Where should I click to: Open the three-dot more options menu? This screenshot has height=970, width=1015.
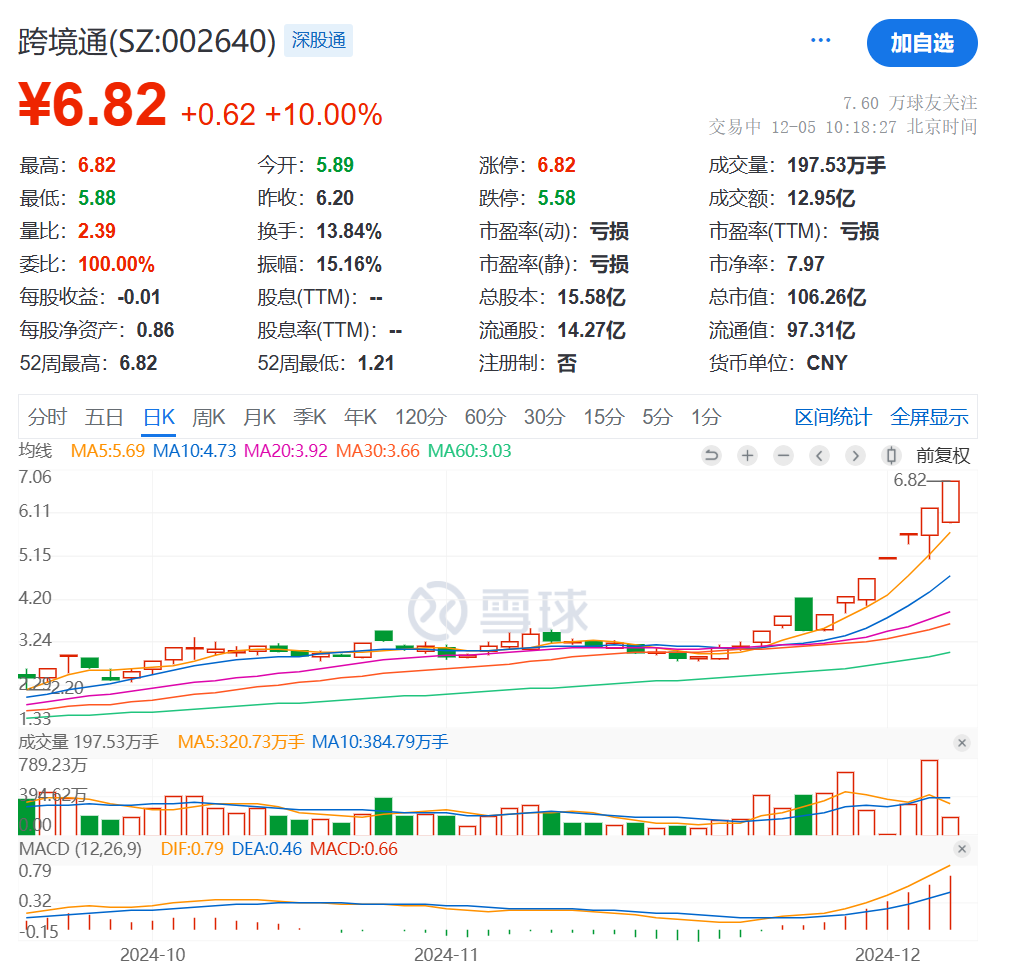(x=821, y=41)
